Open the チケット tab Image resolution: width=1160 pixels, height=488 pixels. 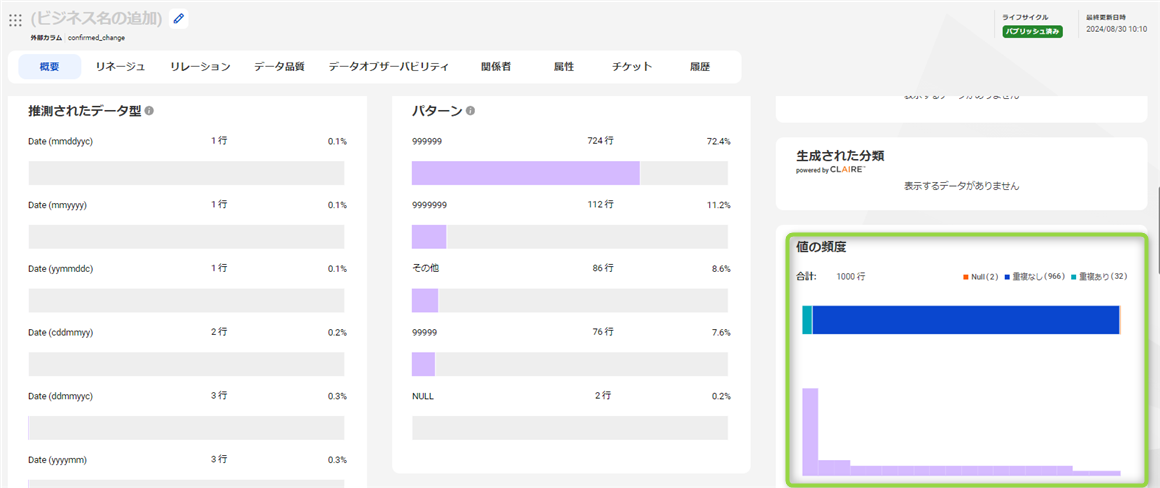(632, 67)
